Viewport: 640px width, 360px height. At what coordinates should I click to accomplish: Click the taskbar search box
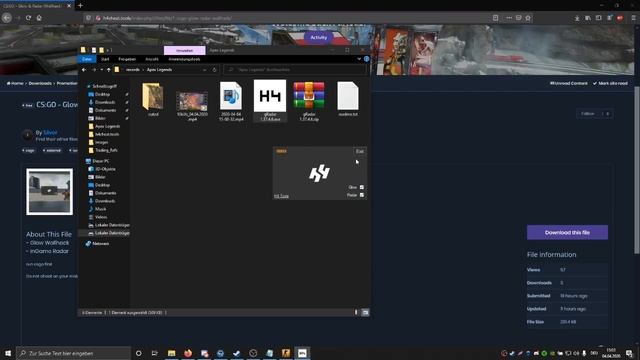(x=73, y=353)
